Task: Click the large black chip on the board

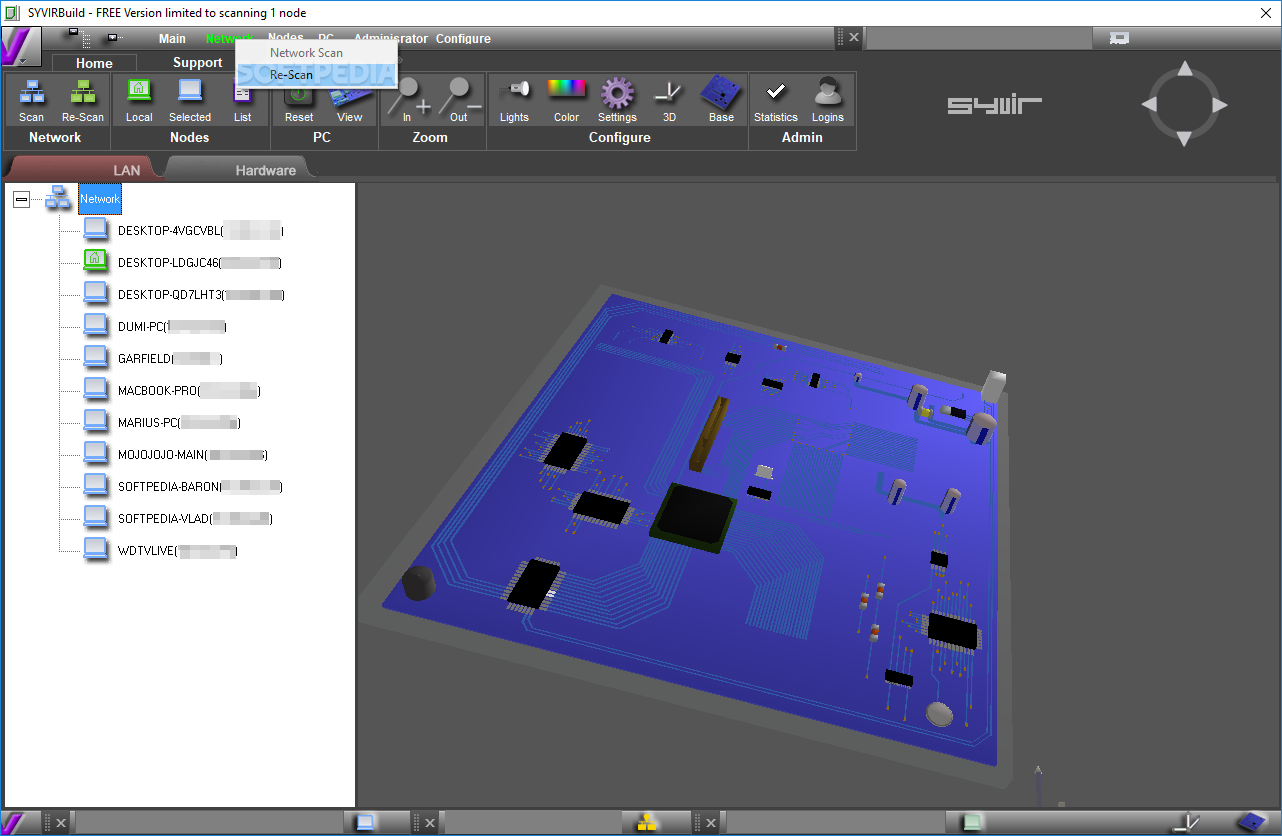Action: click(x=693, y=517)
